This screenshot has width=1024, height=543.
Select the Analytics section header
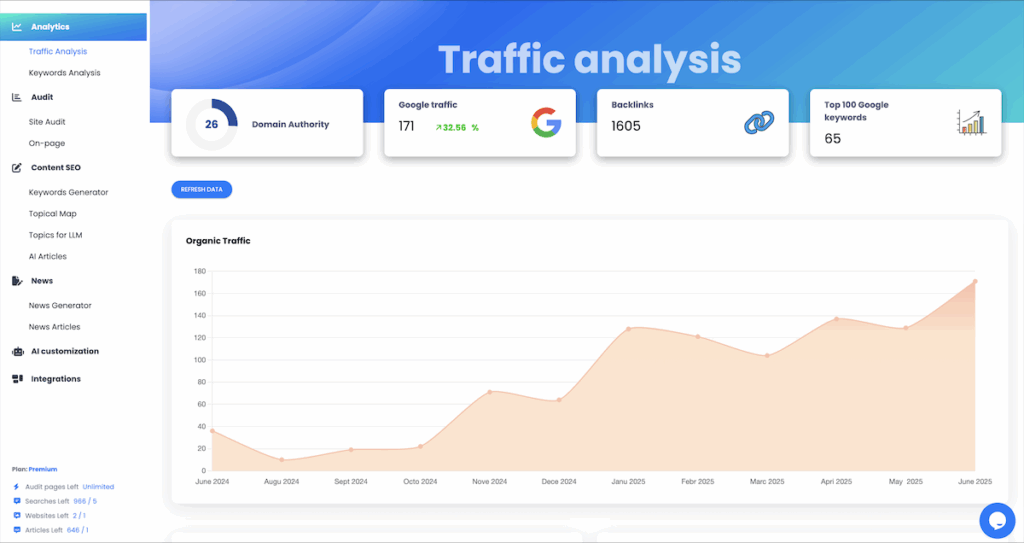(73, 27)
